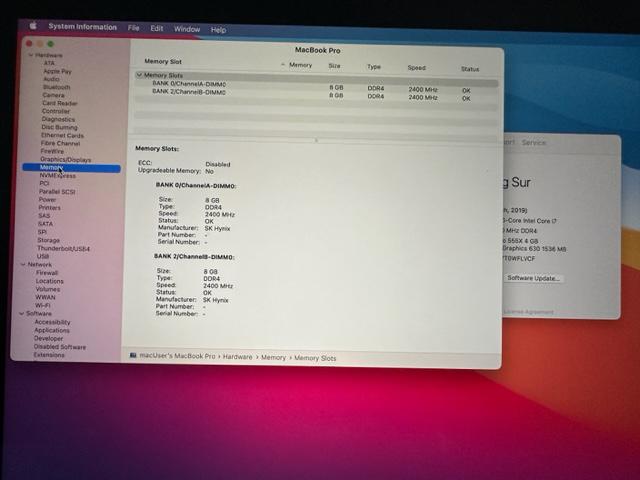This screenshot has width=640, height=480.
Task: Open the Window menu
Action: (x=187, y=30)
